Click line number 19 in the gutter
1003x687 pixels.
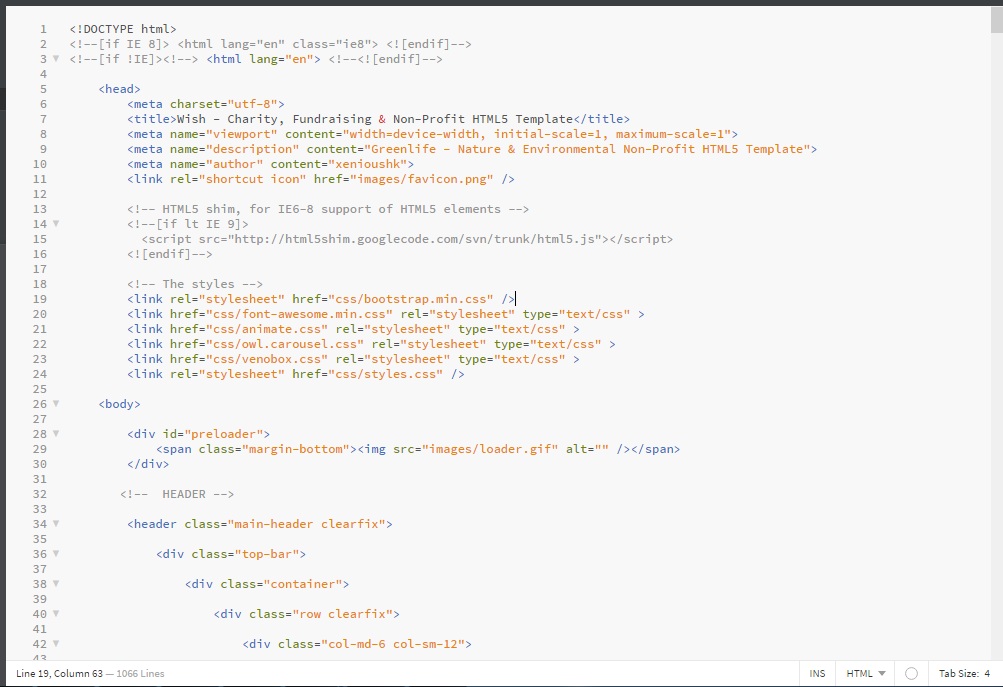40,299
